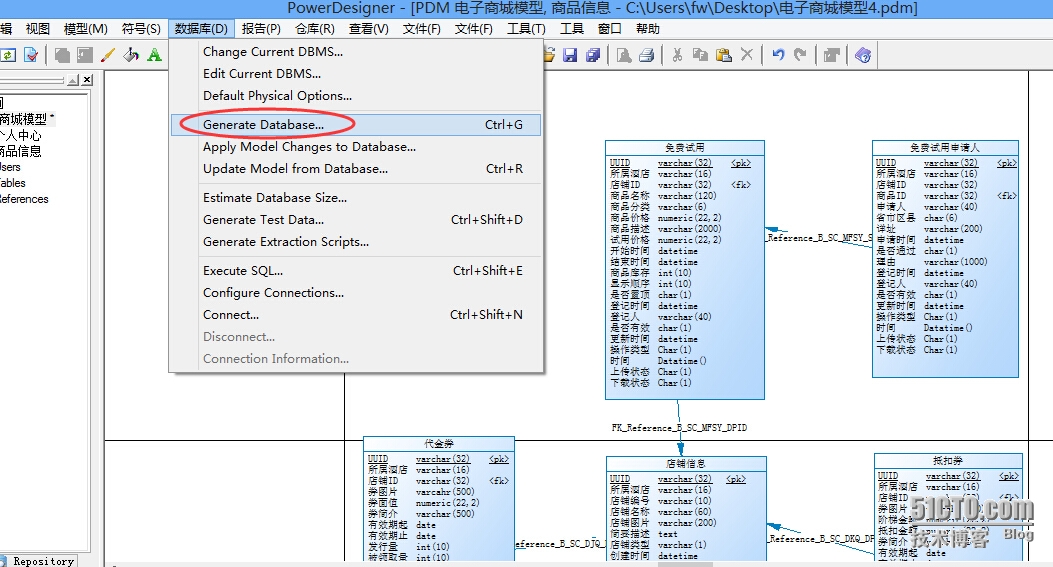The width and height of the screenshot is (1053, 567).
Task: Open the 仓库(R) menu
Action: 315,29
